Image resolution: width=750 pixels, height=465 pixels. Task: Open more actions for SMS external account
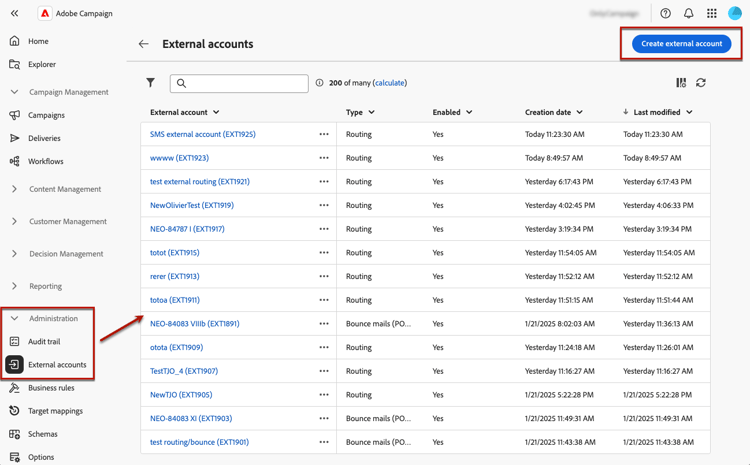[x=324, y=134]
